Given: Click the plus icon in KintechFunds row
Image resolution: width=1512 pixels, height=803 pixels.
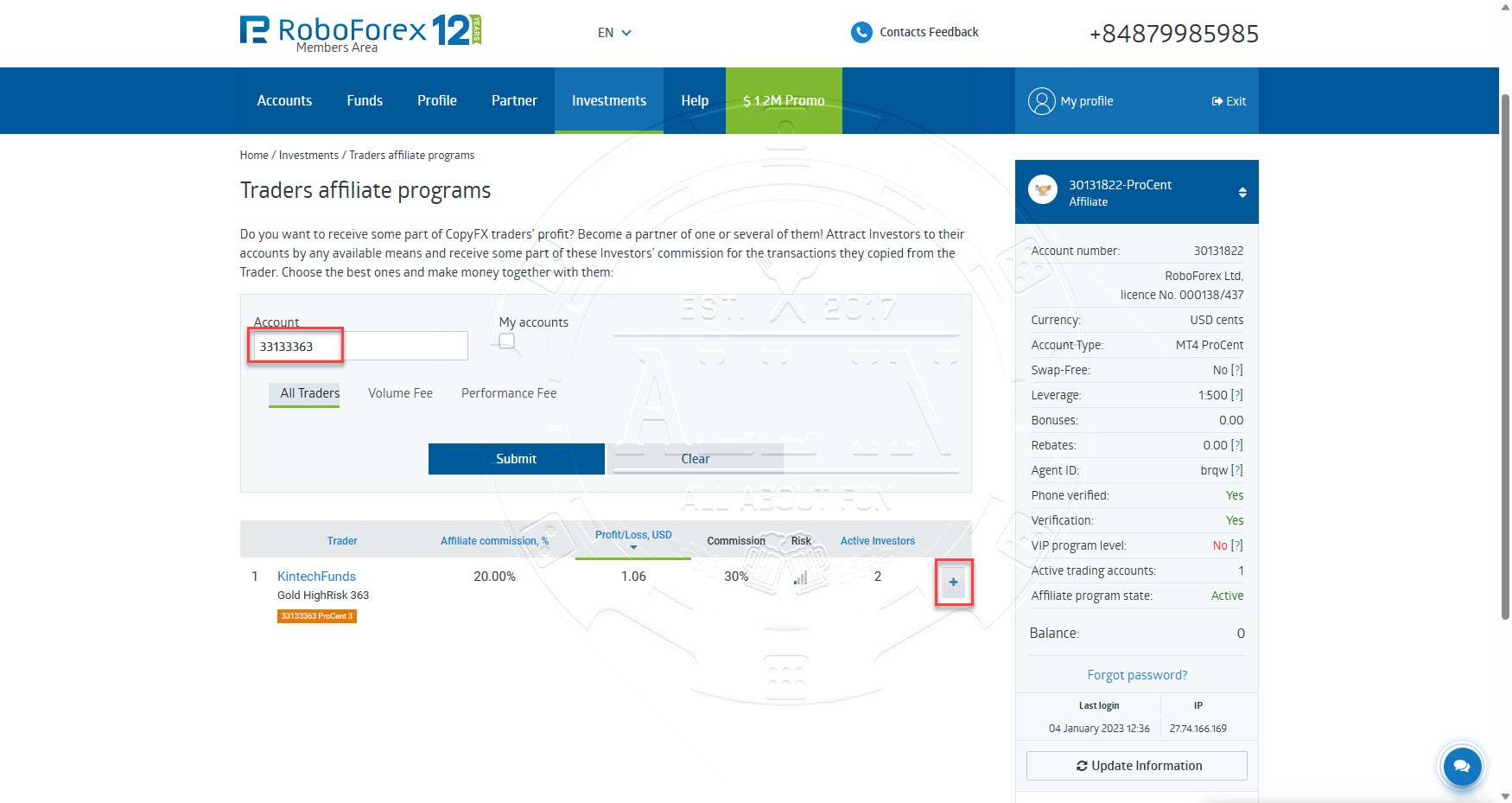Looking at the screenshot, I should tap(954, 582).
